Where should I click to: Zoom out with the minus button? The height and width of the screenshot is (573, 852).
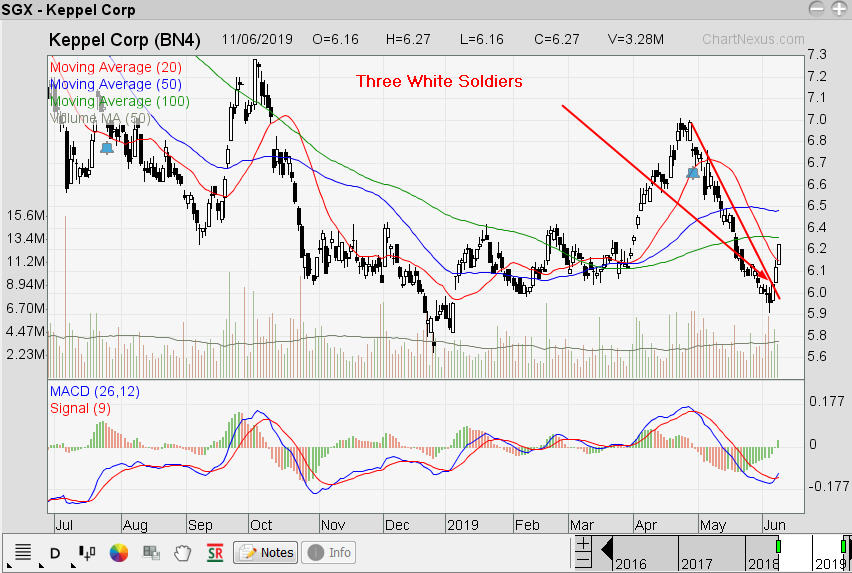pos(583,560)
